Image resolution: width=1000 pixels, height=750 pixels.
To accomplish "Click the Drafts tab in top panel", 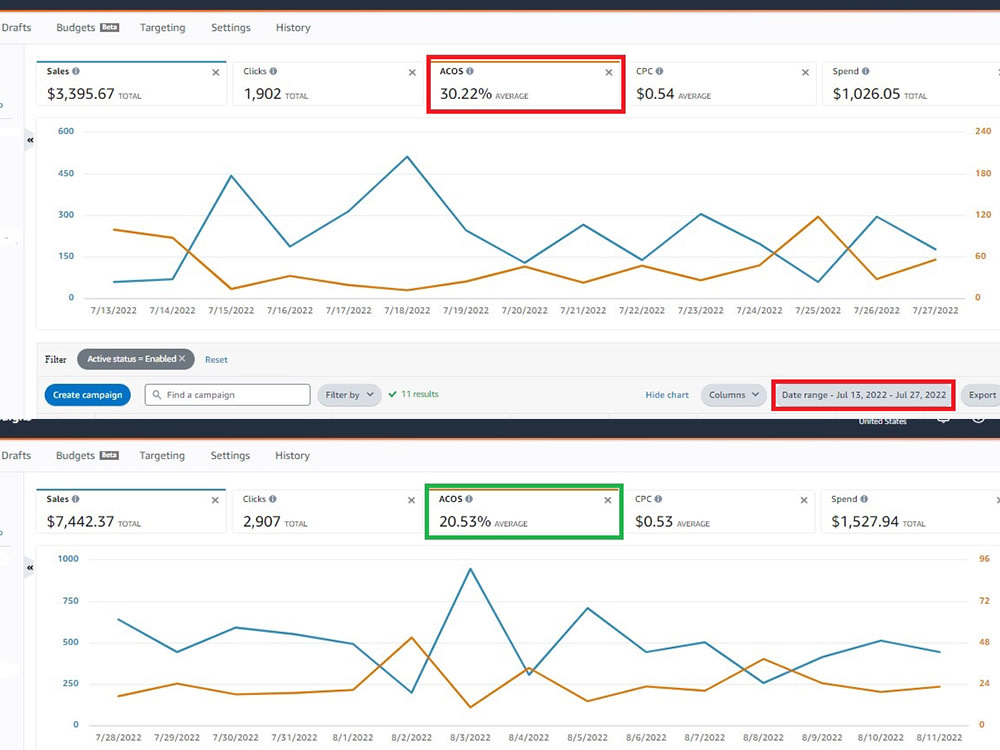I will (x=15, y=27).
